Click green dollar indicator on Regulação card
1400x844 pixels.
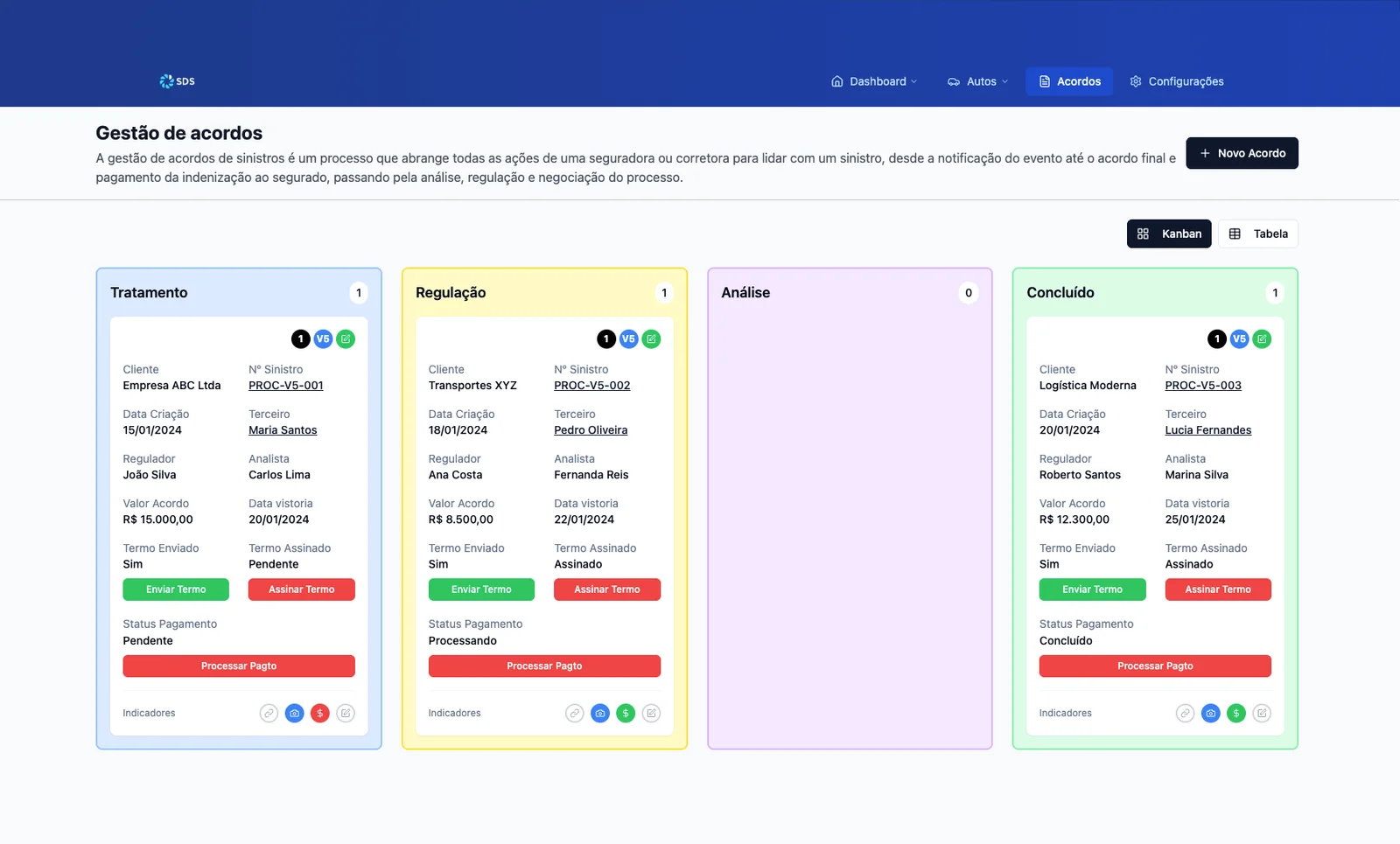pyautogui.click(x=626, y=714)
